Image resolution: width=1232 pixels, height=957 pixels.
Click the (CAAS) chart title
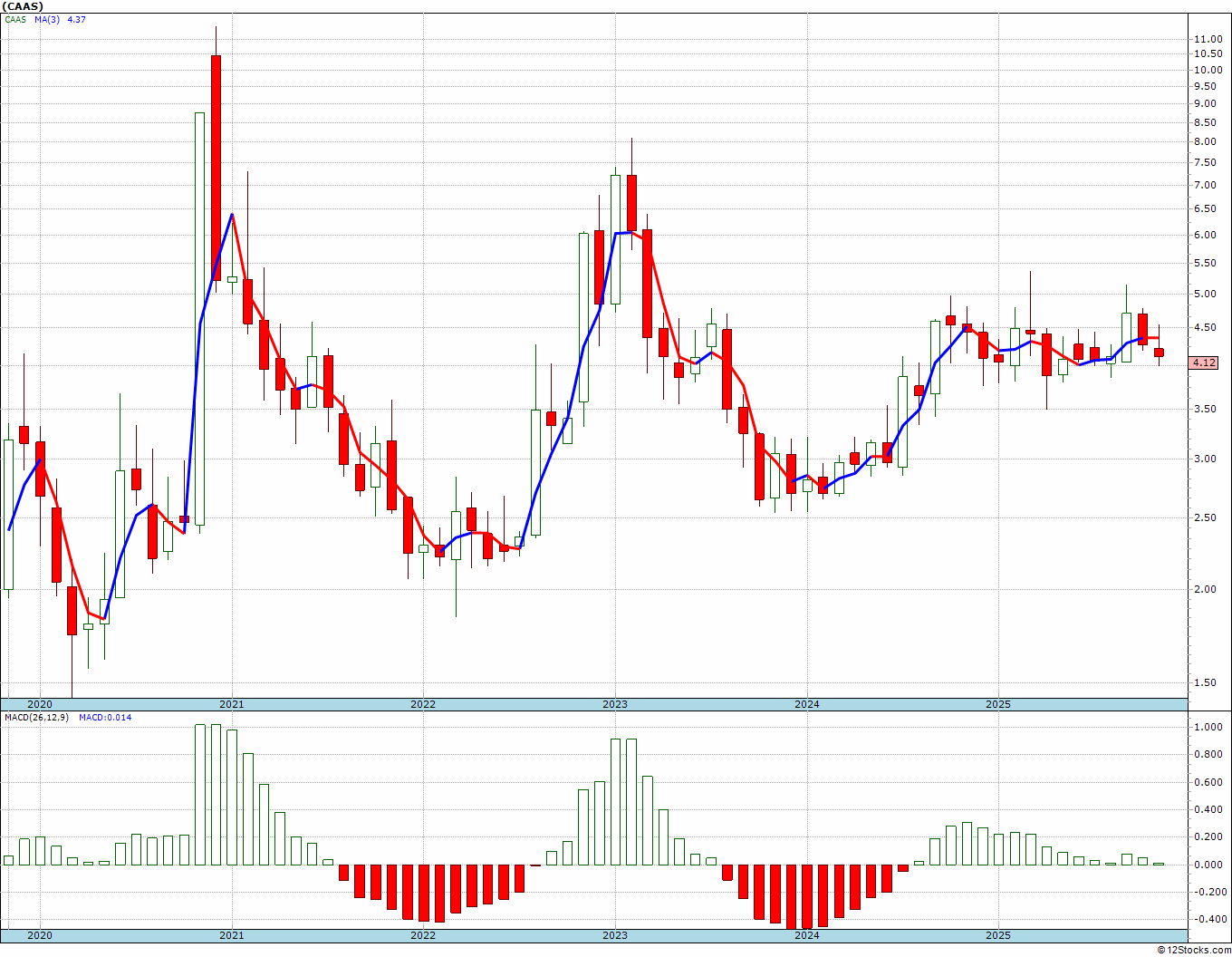pos(23,6)
